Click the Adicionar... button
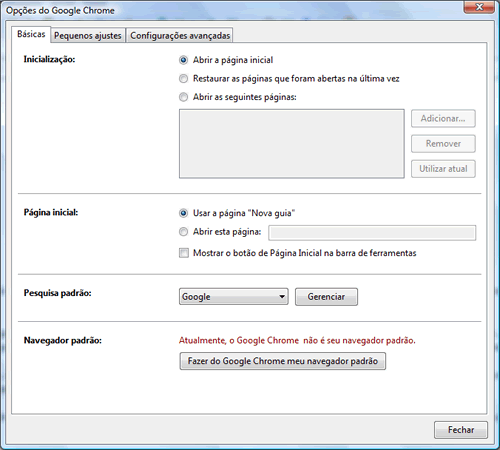500x450 pixels. click(443, 119)
